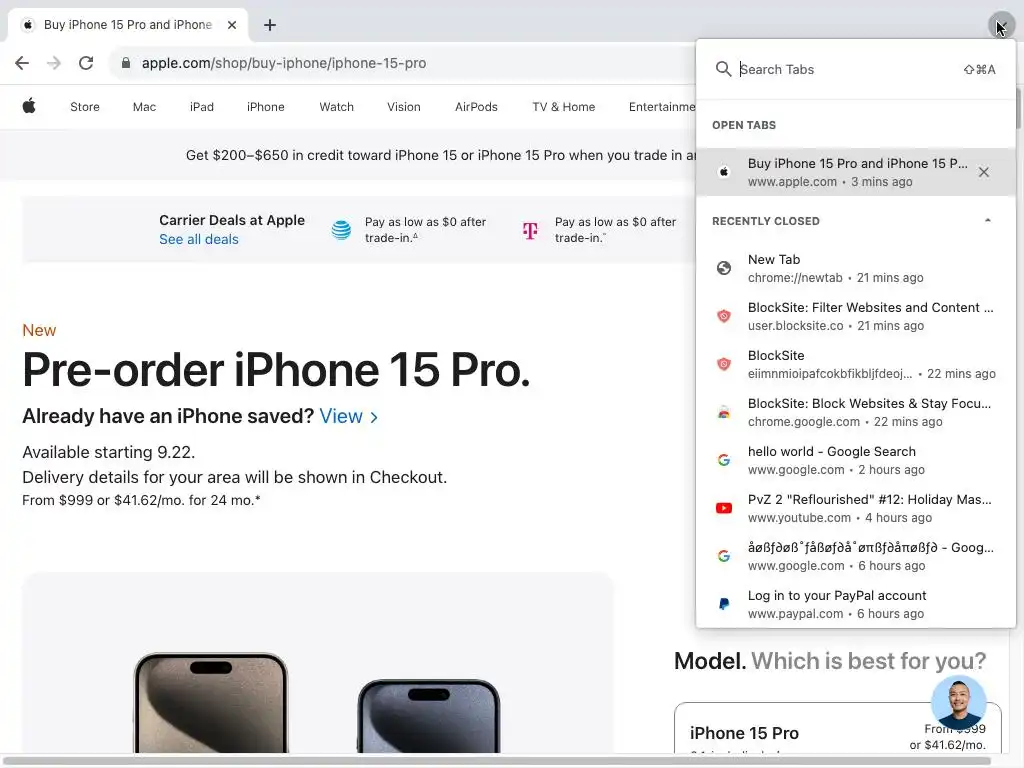The height and width of the screenshot is (768, 1024).
Task: Open the Vision menu in Apple nav
Action: (404, 106)
